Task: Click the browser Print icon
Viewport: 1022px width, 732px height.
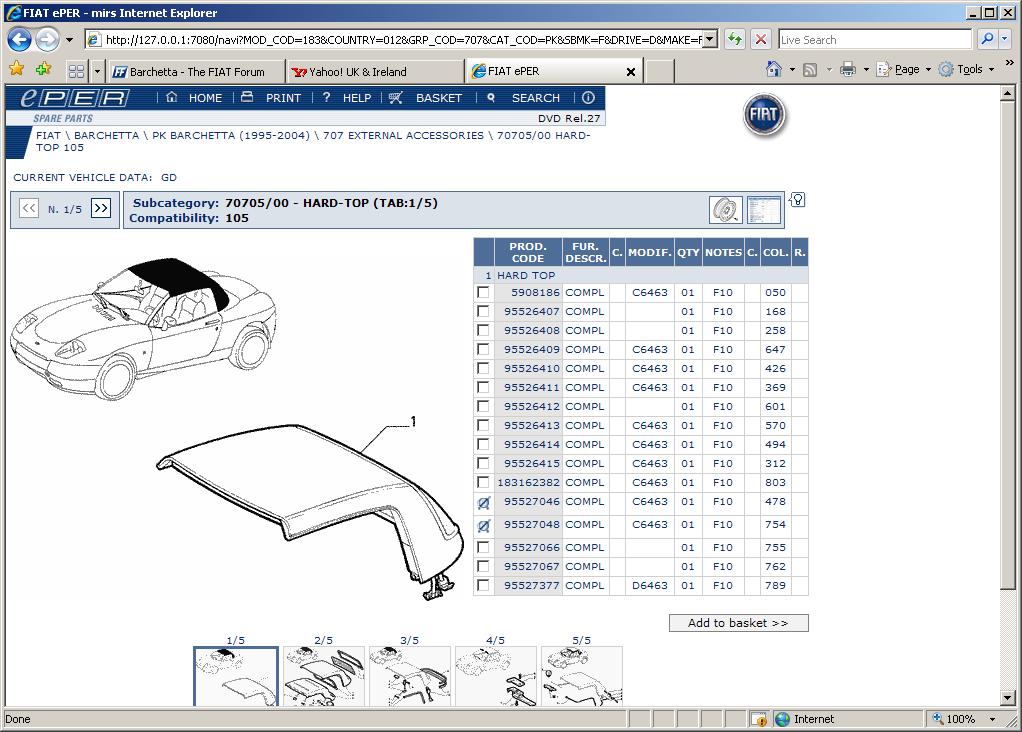Action: (x=847, y=69)
